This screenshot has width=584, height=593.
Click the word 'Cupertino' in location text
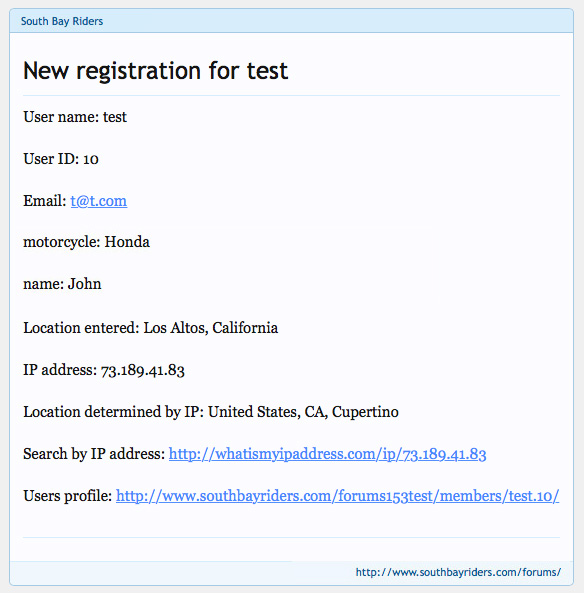[365, 412]
